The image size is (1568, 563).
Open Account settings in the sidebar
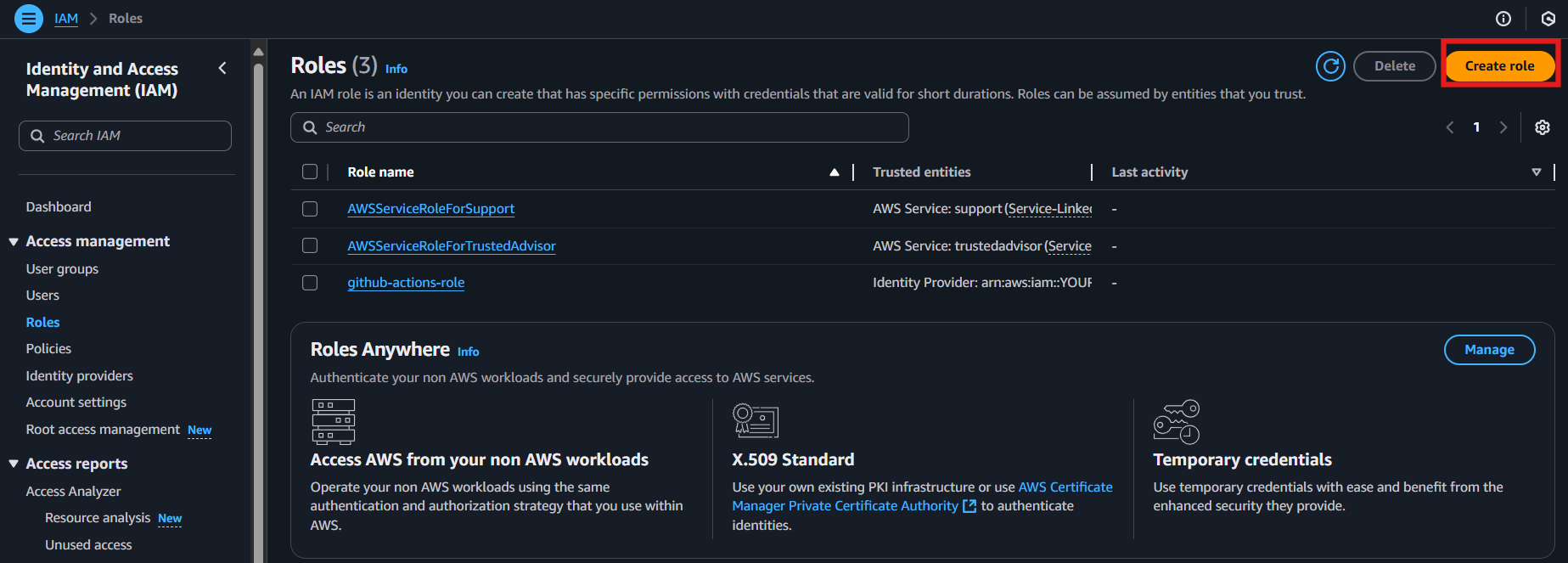click(76, 403)
